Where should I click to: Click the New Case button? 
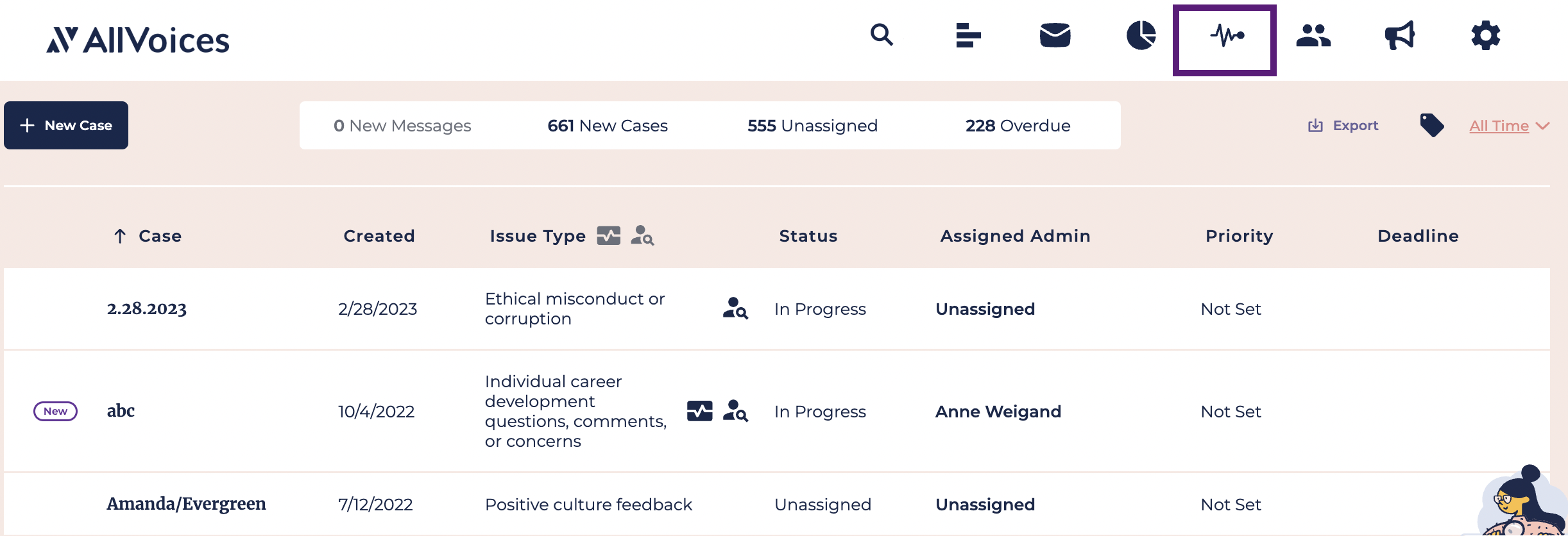(66, 126)
